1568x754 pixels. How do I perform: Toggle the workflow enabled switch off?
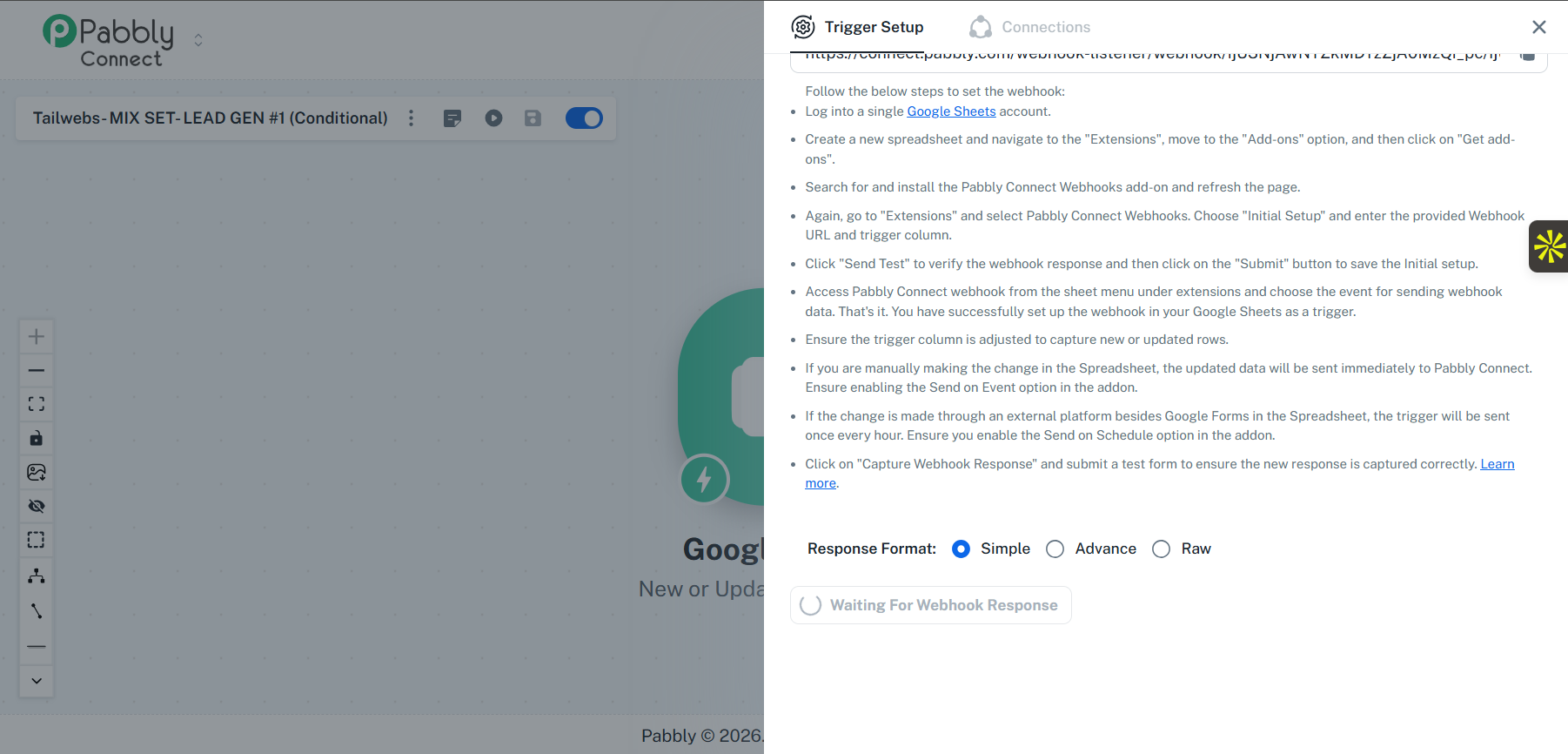tap(584, 118)
